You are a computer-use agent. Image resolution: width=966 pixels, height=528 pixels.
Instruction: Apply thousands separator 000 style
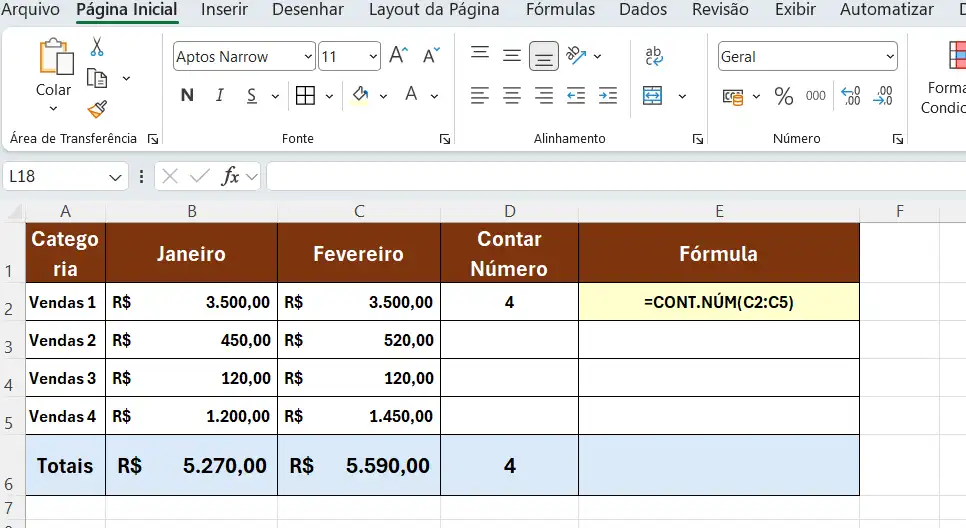[816, 96]
